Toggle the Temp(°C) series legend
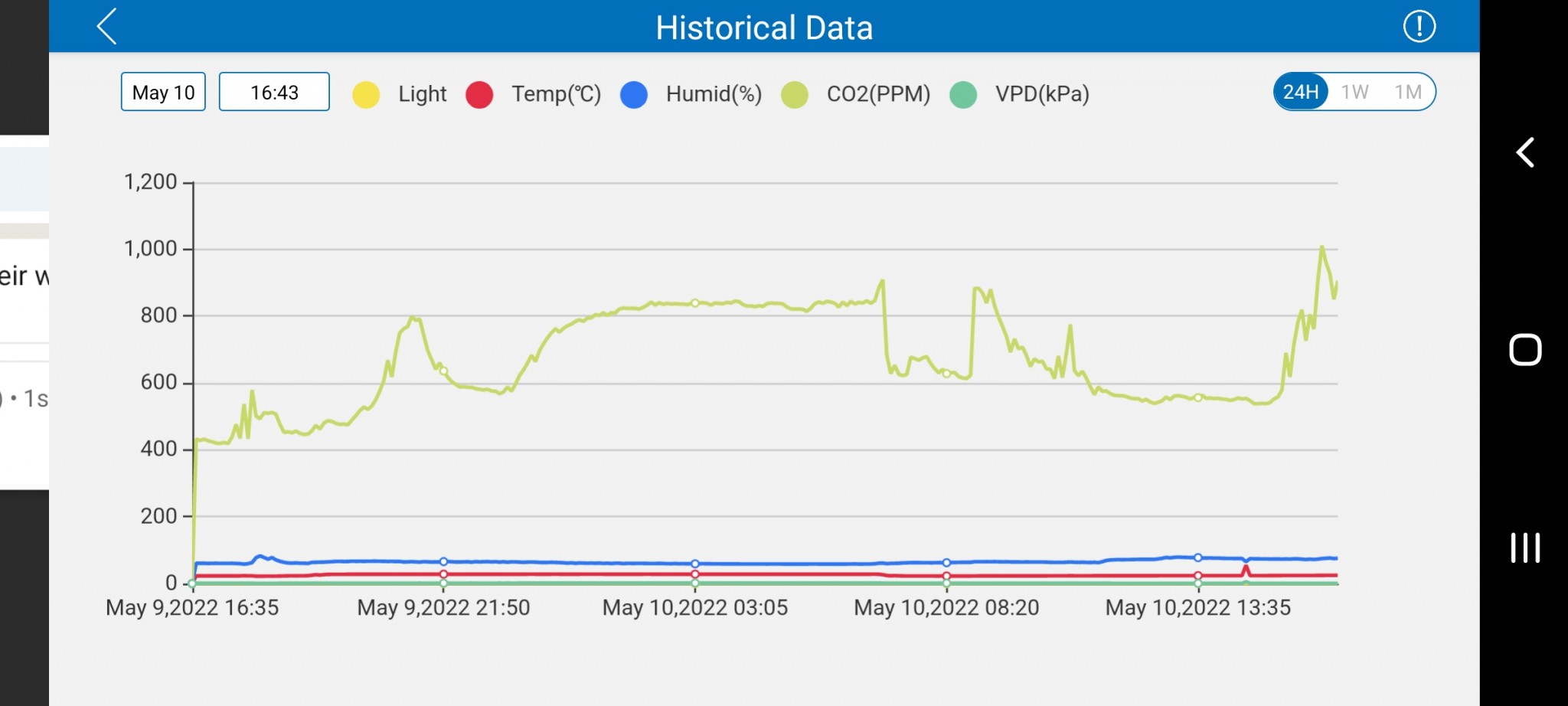The height and width of the screenshot is (706, 1568). (556, 94)
